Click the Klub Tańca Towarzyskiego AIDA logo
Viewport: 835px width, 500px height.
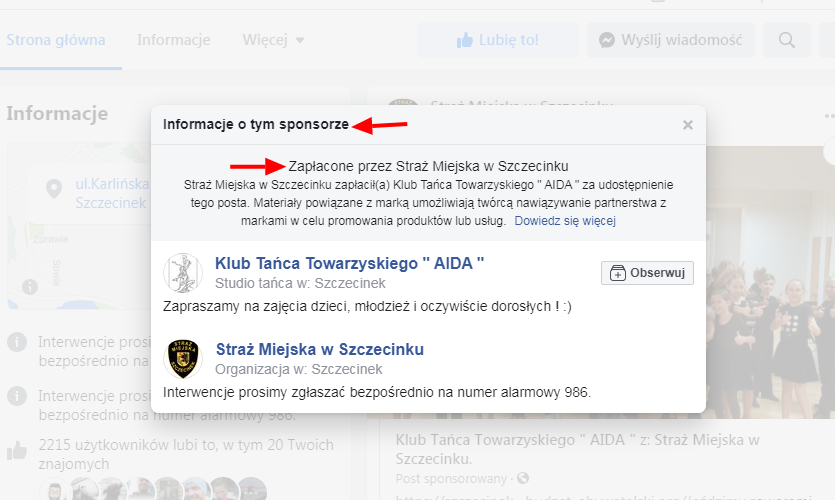pyautogui.click(x=183, y=273)
